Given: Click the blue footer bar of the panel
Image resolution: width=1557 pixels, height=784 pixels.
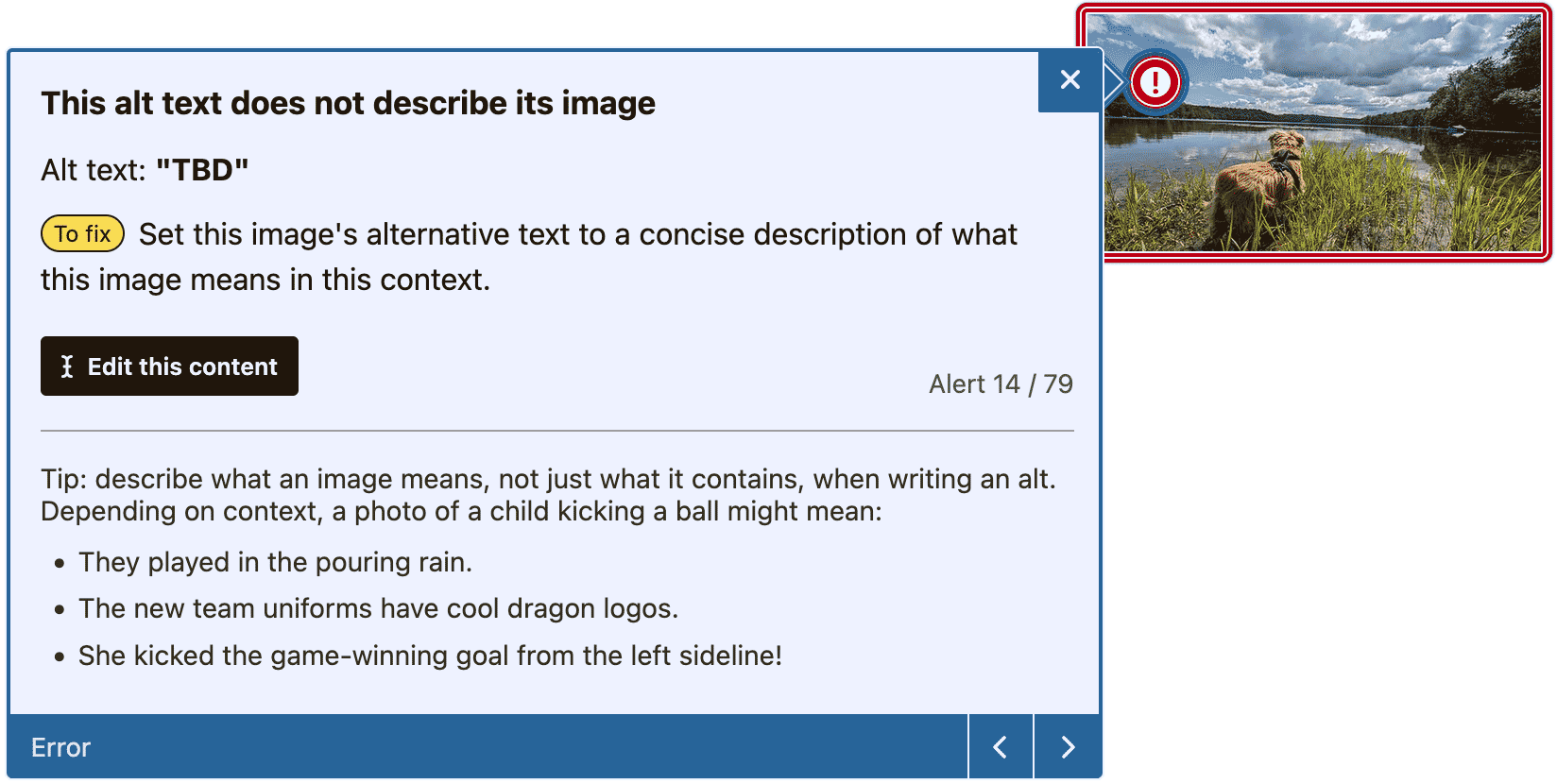Looking at the screenshot, I should pyautogui.click(x=472, y=747).
